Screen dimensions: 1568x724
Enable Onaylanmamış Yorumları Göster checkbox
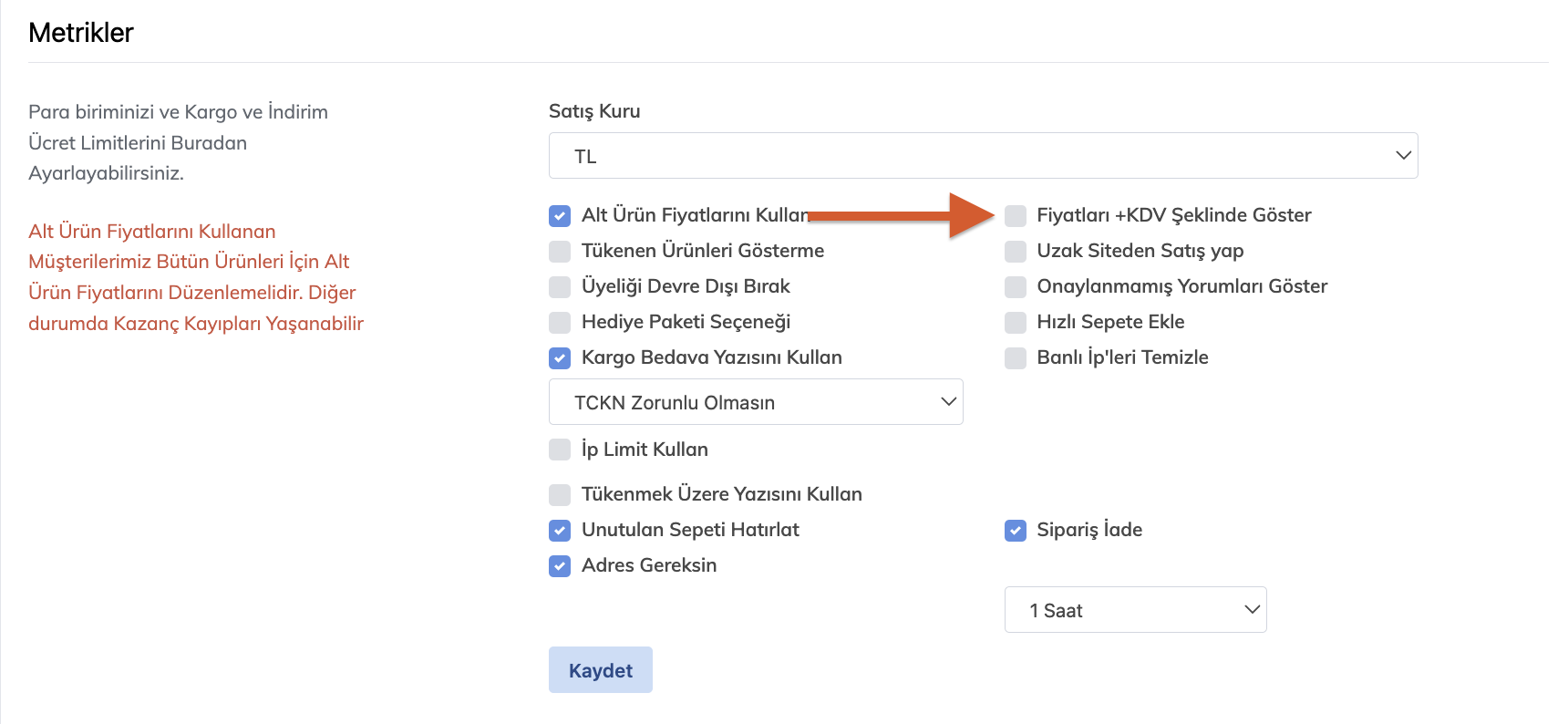tap(1016, 286)
